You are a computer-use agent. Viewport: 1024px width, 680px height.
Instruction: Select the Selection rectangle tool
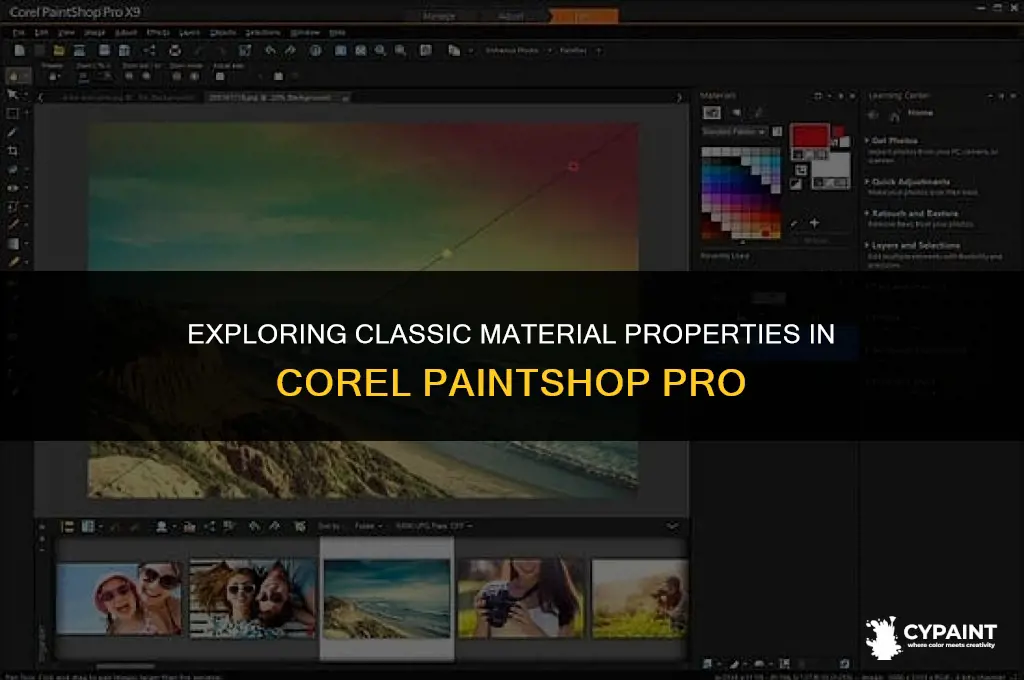point(12,114)
